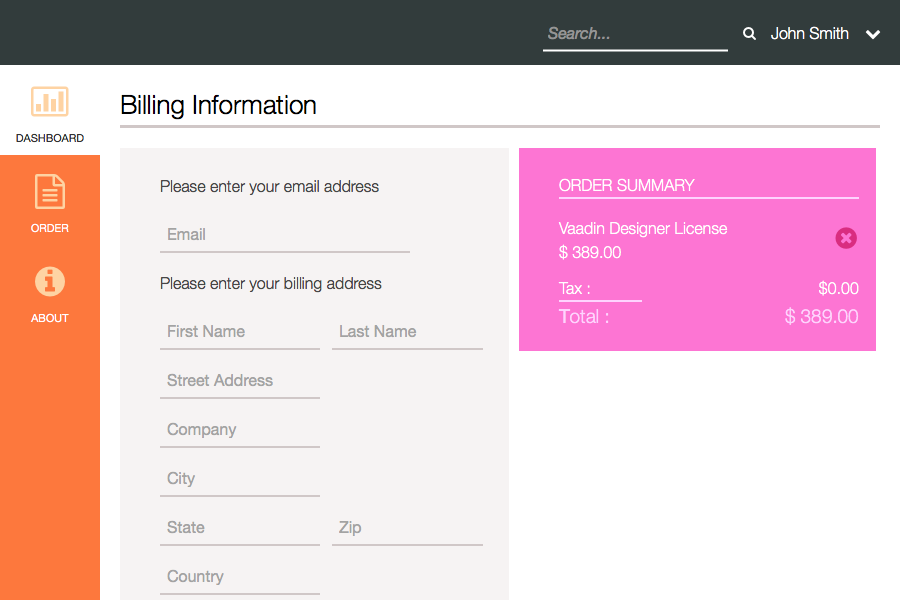
Task: Expand the John Smith user chevron
Action: point(873,34)
